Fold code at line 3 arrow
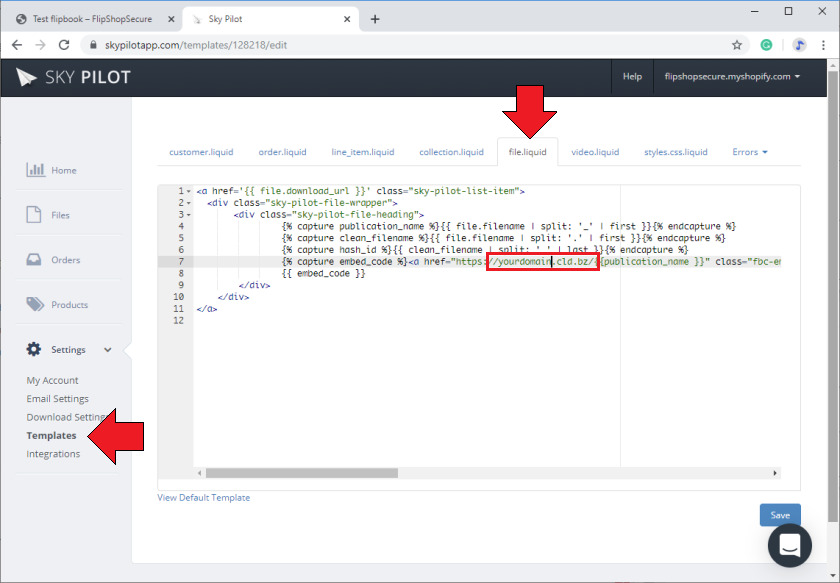 [x=189, y=215]
